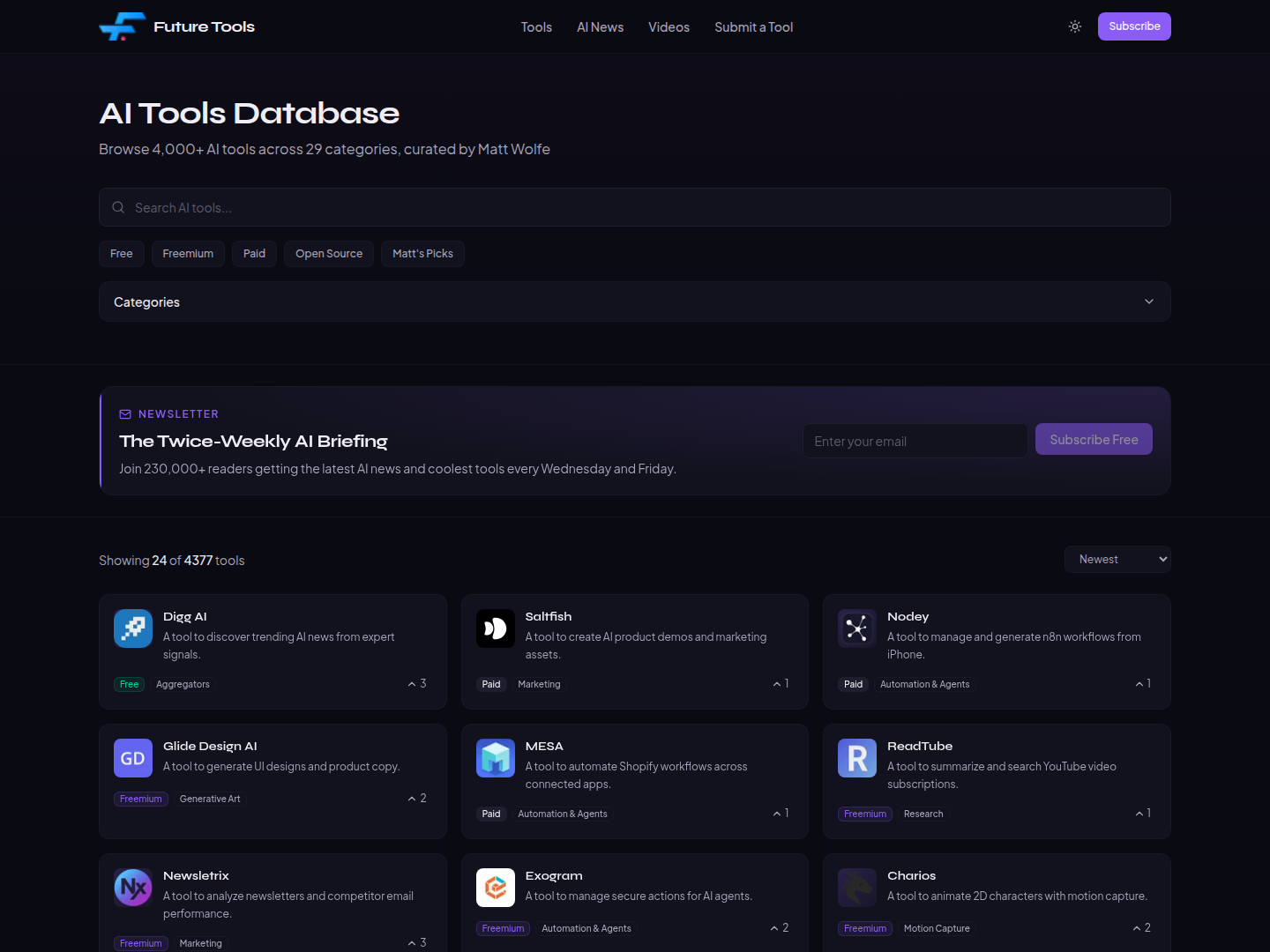Click the Aggregators tag on Digg AI
Viewport: 1270px width, 952px height.
[x=183, y=684]
